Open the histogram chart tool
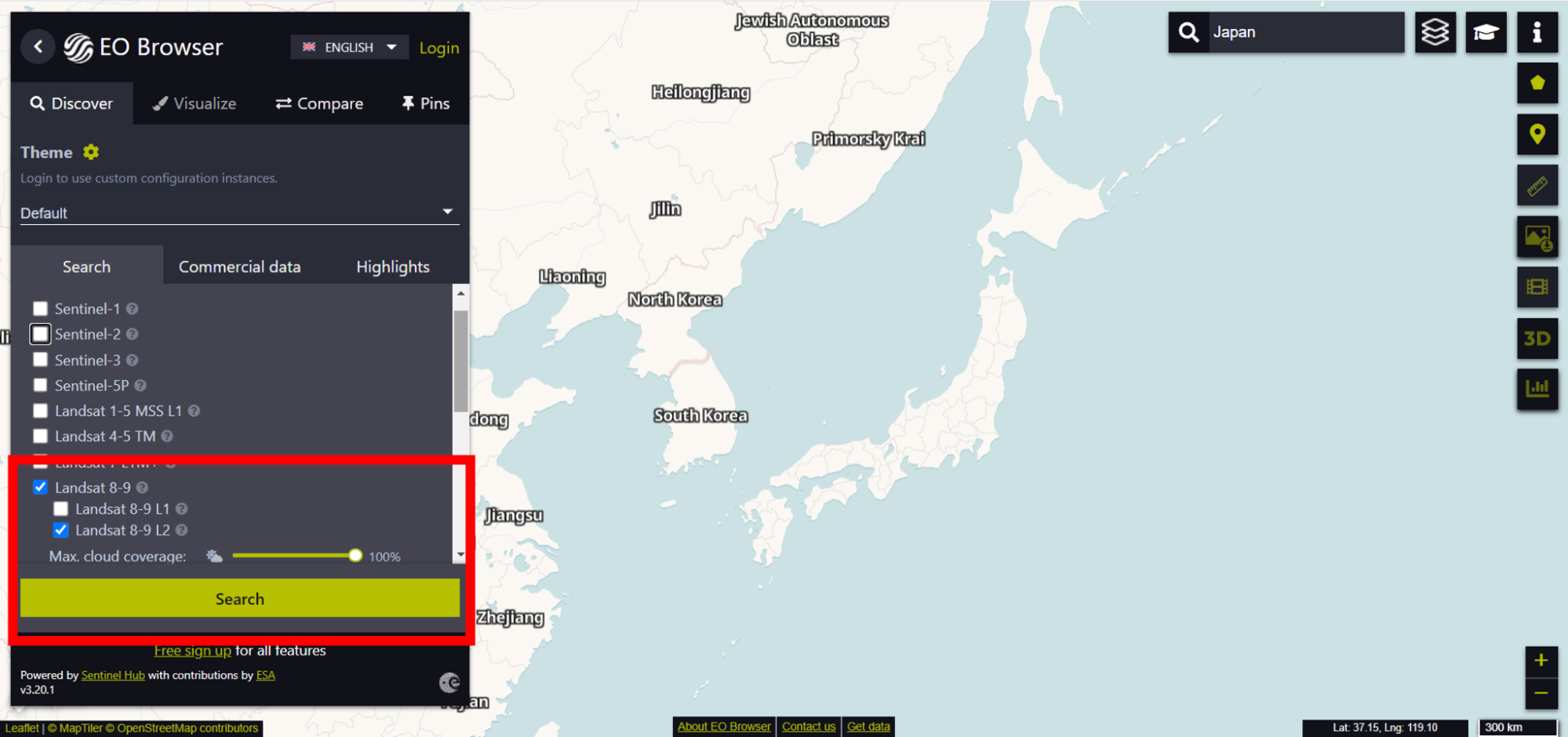1568x737 pixels. pyautogui.click(x=1537, y=389)
